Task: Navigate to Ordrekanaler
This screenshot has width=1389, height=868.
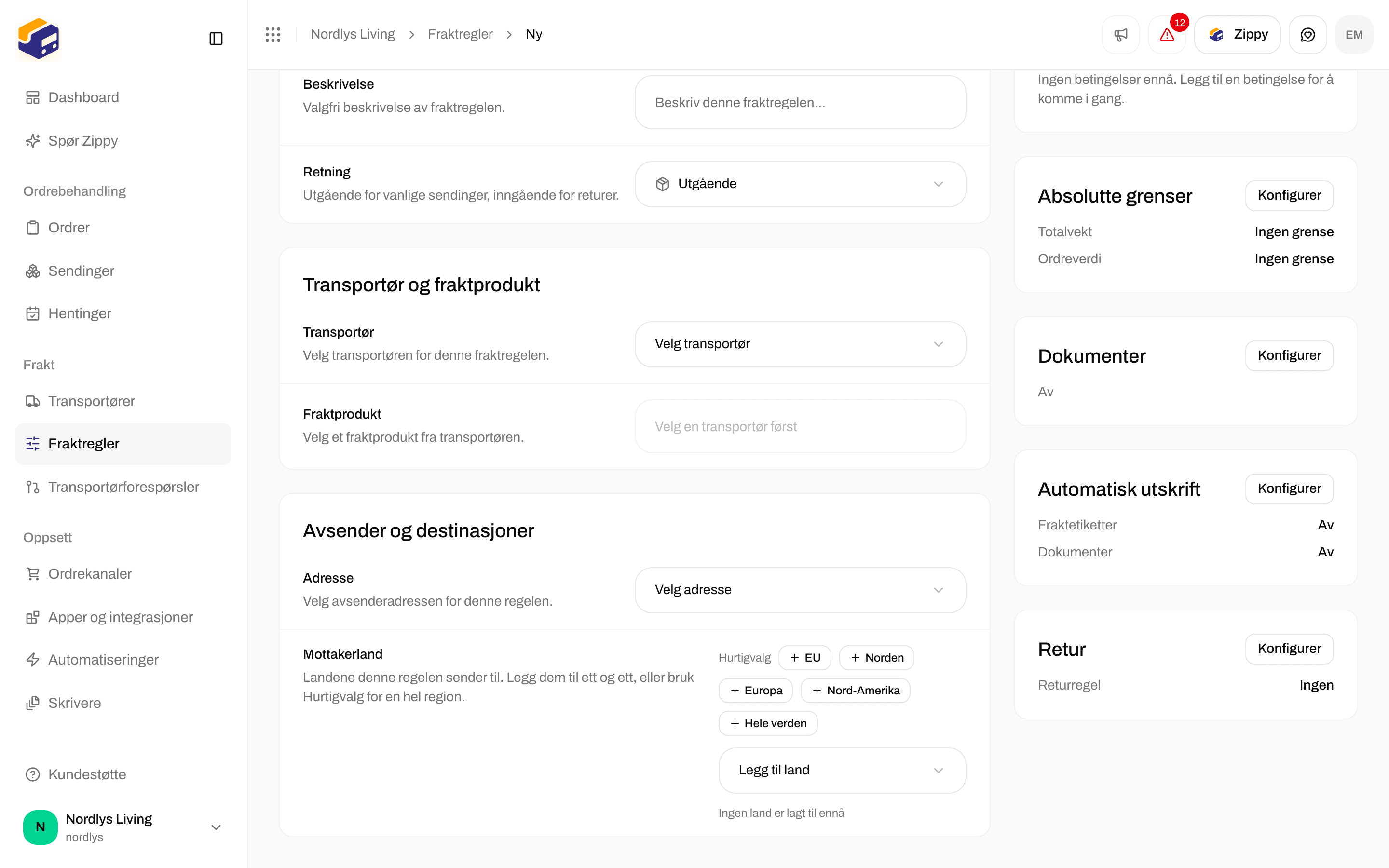Action: click(123, 574)
